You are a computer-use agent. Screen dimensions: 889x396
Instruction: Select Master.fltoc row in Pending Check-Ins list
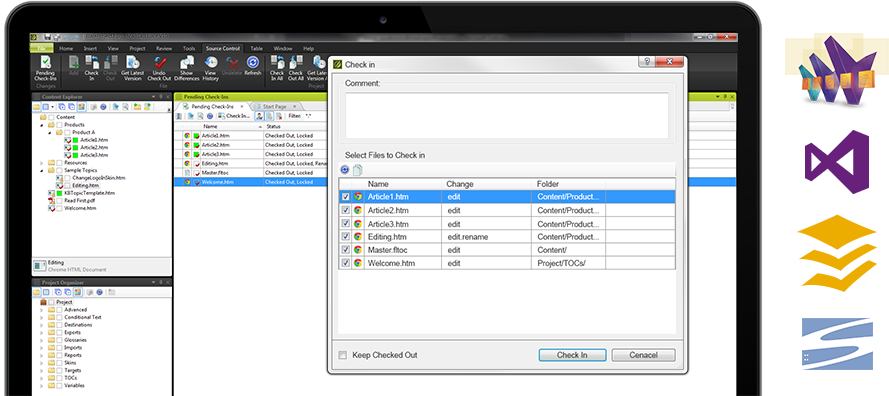(x=251, y=172)
